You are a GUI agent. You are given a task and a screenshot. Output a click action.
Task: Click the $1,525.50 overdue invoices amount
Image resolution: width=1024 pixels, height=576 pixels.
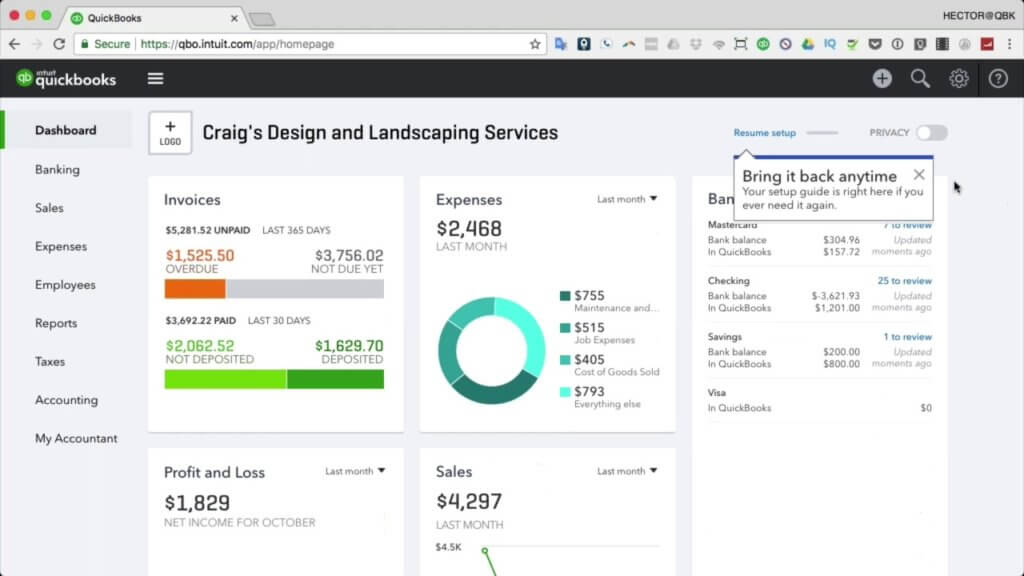point(200,255)
